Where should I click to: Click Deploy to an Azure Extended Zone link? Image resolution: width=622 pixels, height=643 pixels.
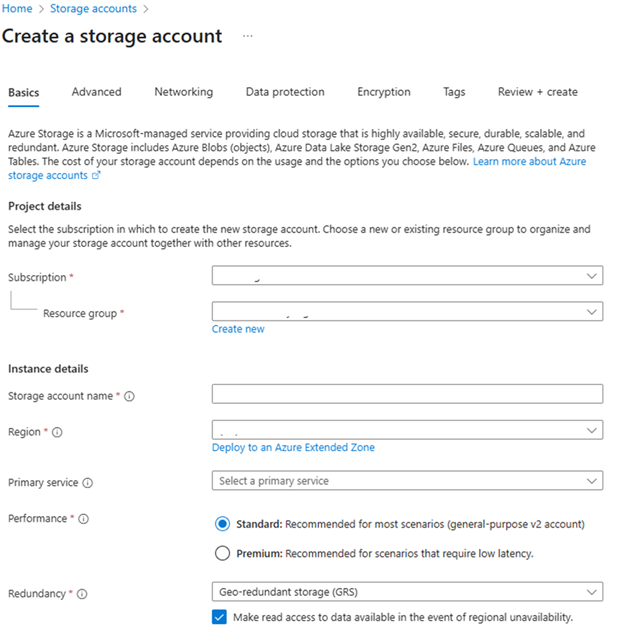tap(293, 447)
